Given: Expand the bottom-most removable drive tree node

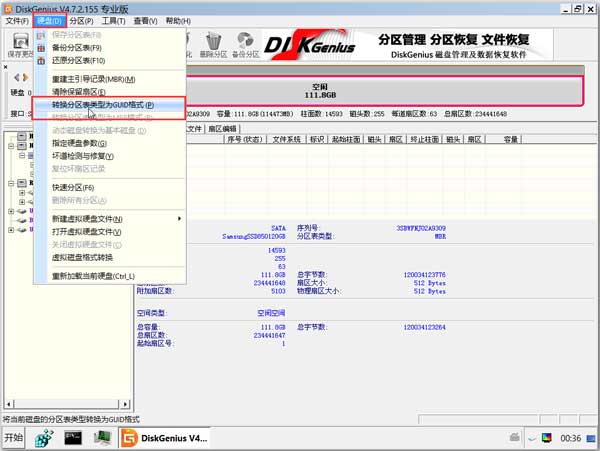Looking at the screenshot, I should coord(11,230).
